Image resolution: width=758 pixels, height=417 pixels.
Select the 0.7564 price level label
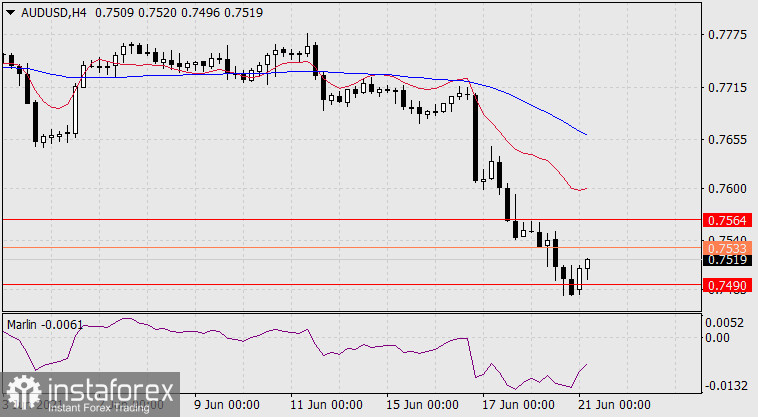click(726, 220)
